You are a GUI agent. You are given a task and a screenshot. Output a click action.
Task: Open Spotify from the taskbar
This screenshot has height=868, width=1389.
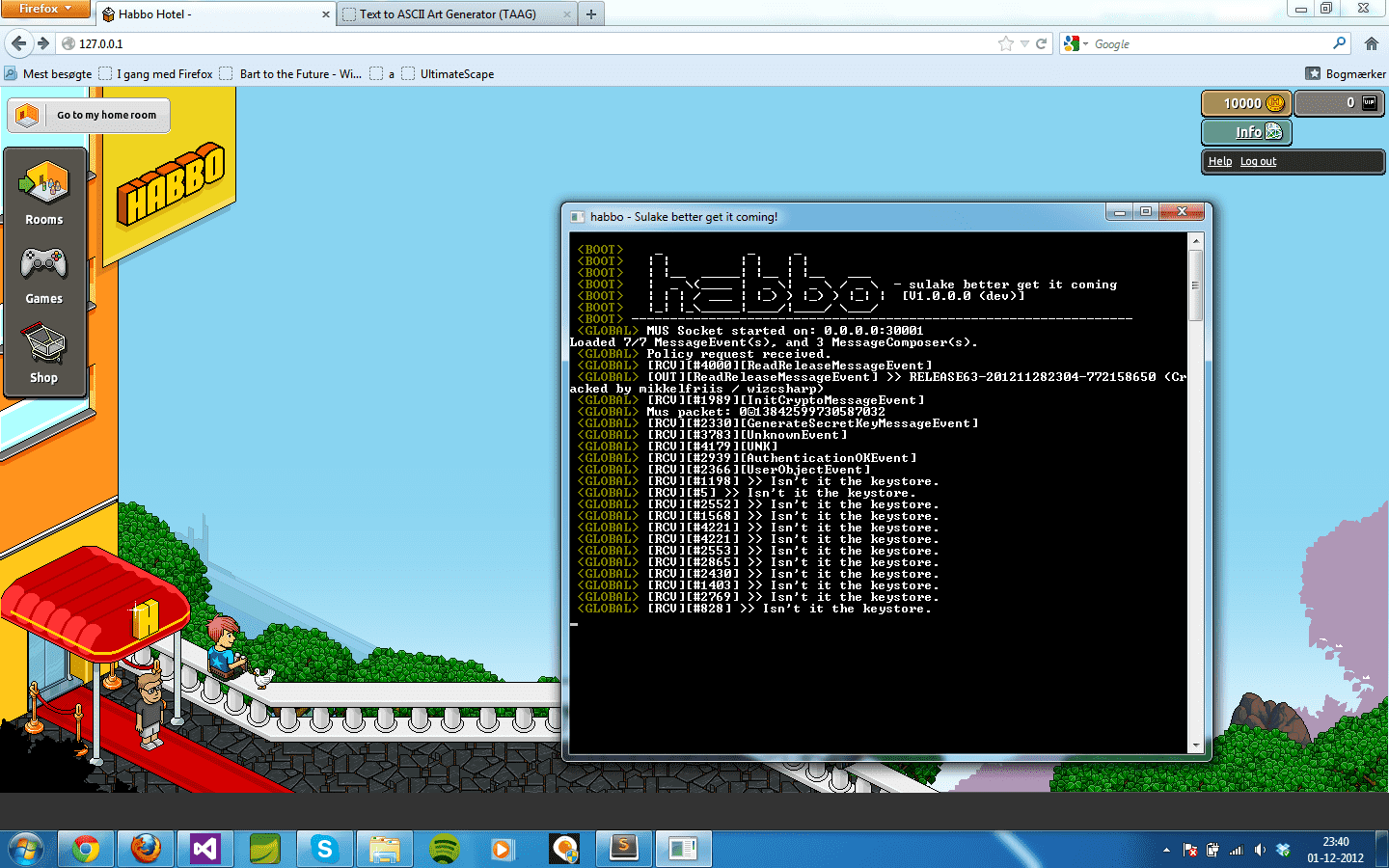coord(445,849)
